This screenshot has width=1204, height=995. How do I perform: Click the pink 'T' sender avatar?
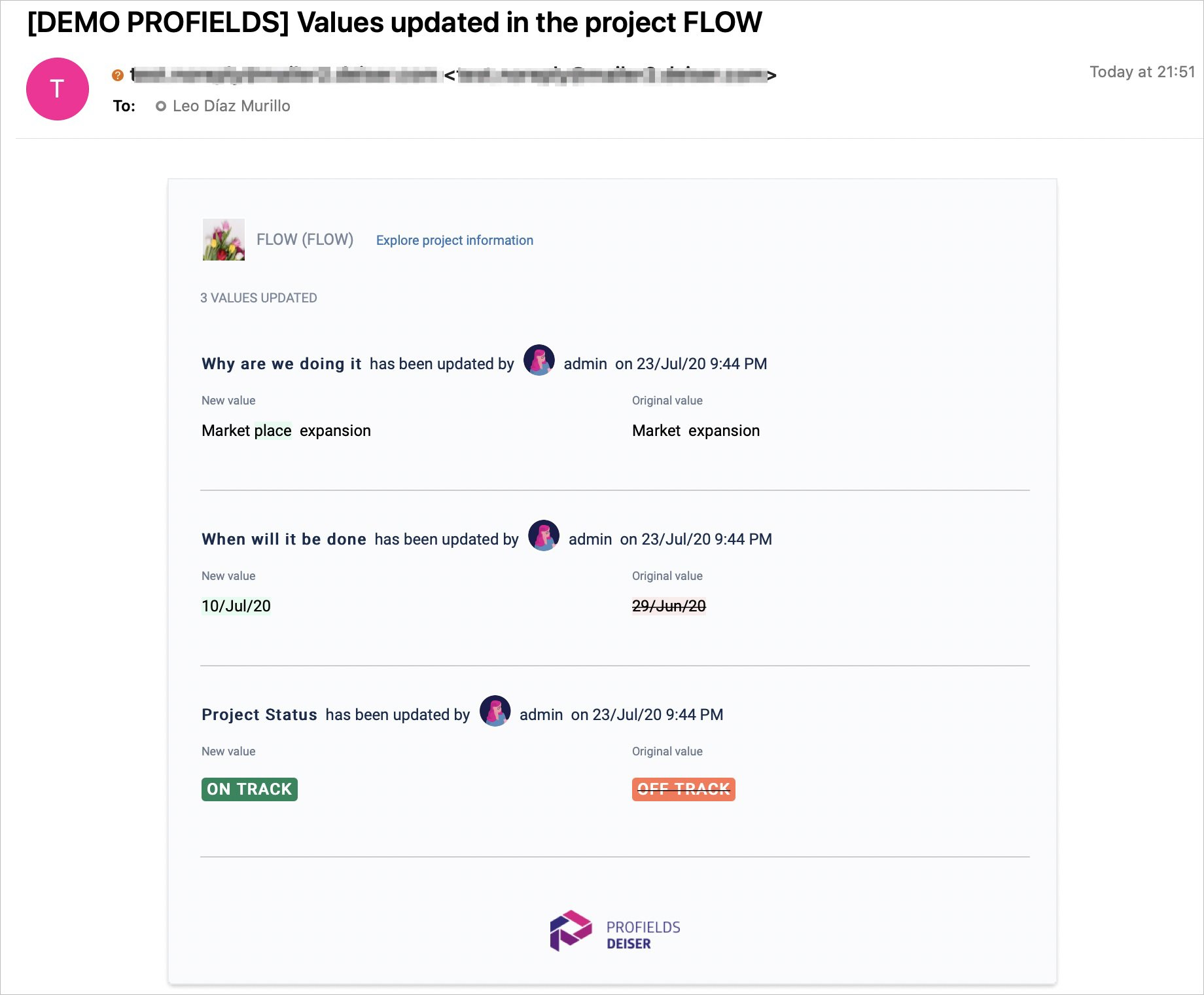56,88
